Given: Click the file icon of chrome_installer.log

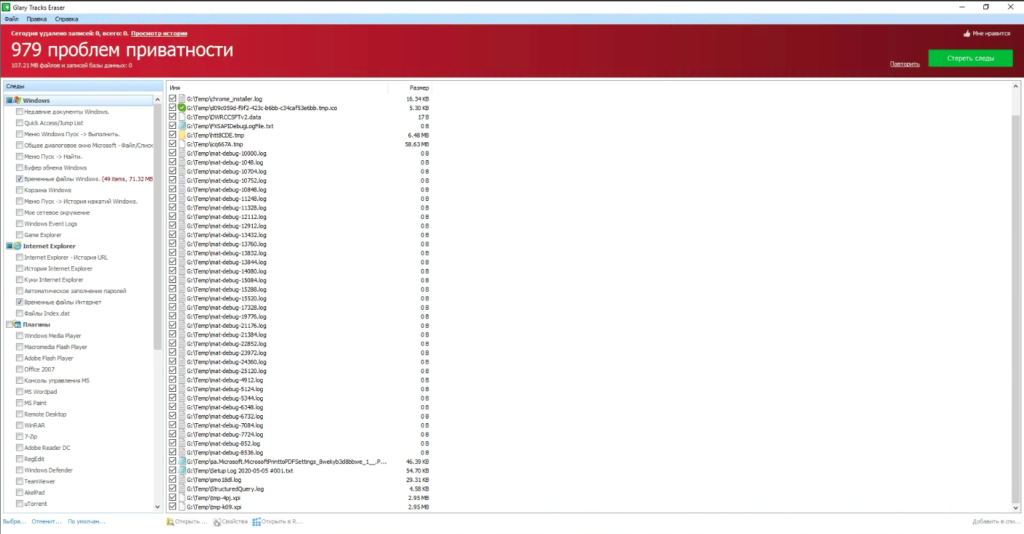Looking at the screenshot, I should click(182, 99).
